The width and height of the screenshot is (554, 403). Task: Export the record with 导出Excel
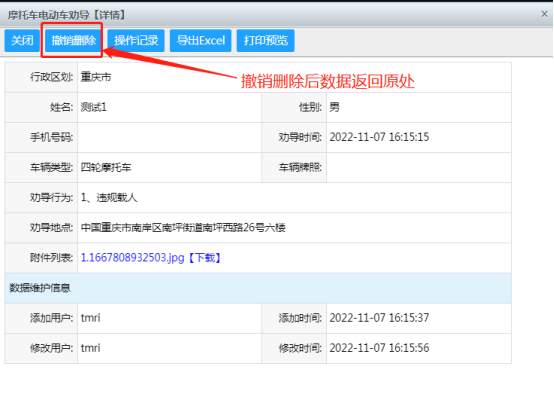tap(201, 41)
